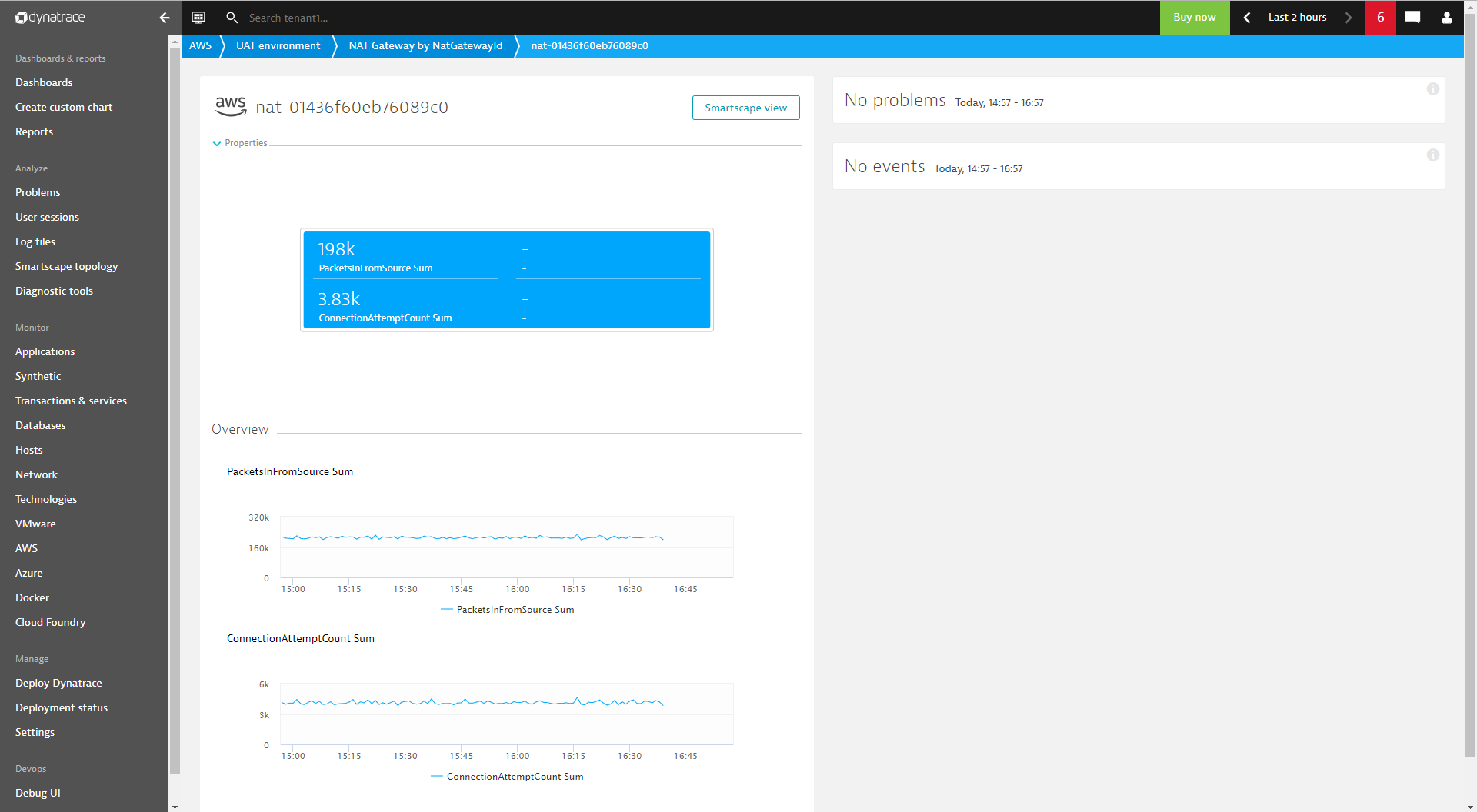
Task: Open Deploy Dynatrace
Action: (x=58, y=683)
